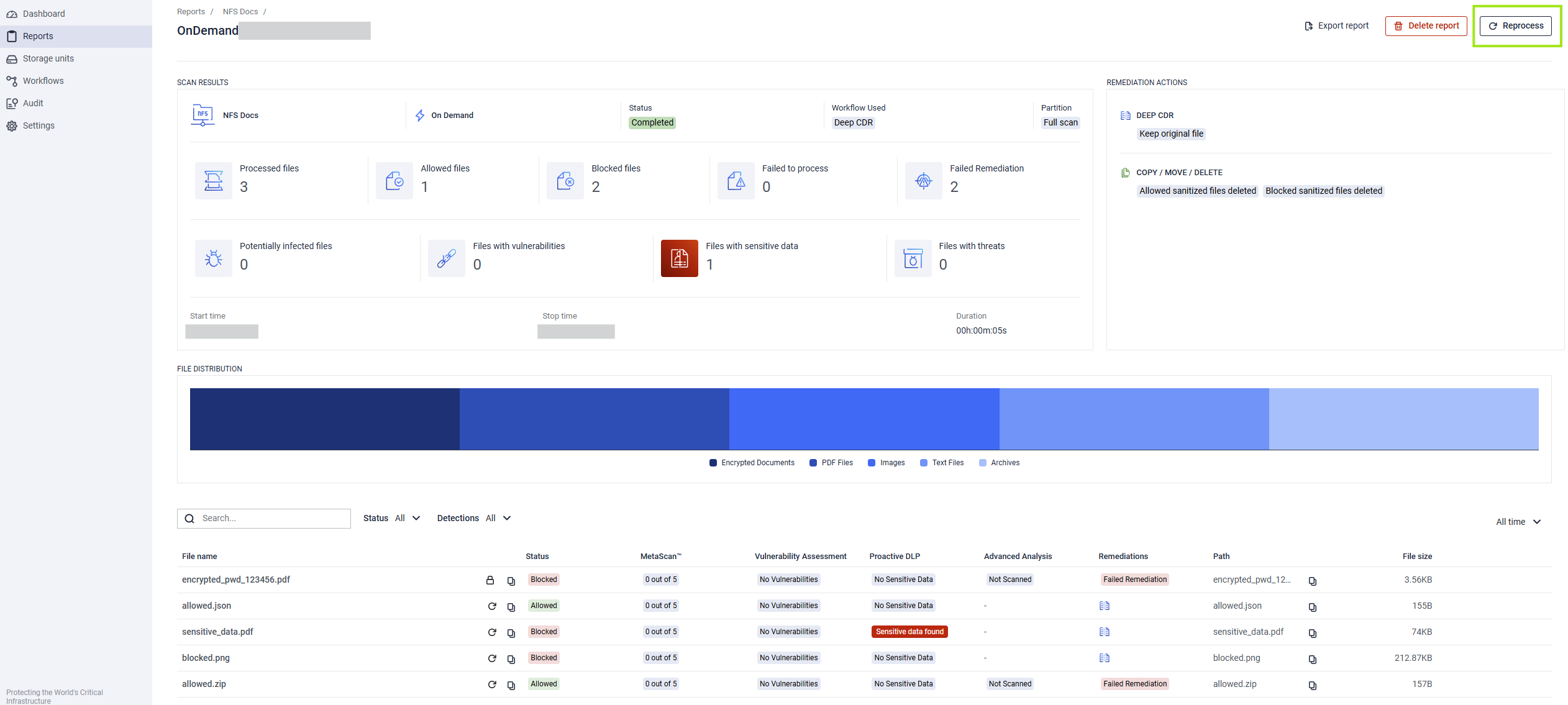Click the lock icon for encrypted_pwd_123456.pdf

[x=490, y=580]
